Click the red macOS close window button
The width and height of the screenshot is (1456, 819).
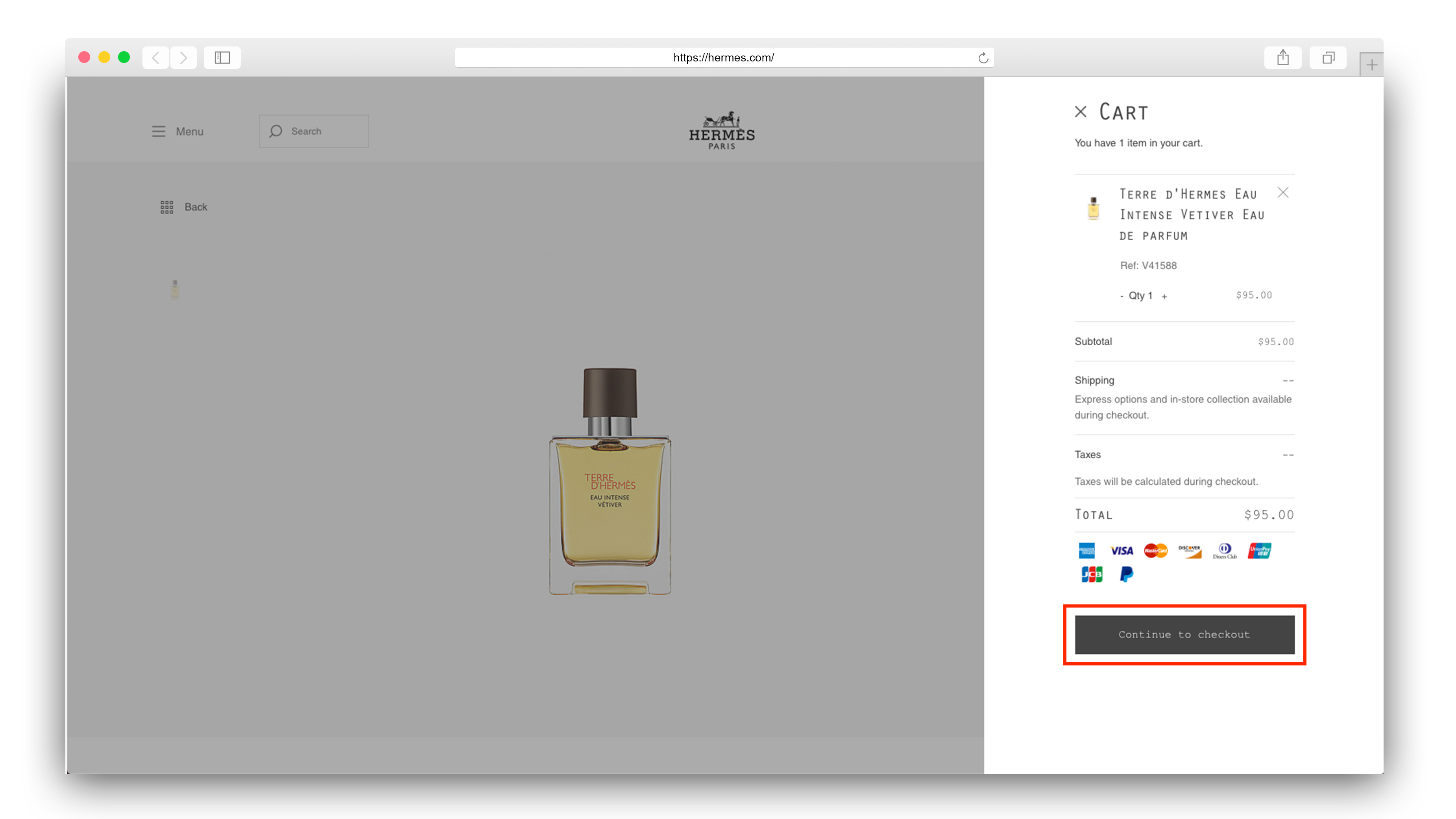[84, 57]
